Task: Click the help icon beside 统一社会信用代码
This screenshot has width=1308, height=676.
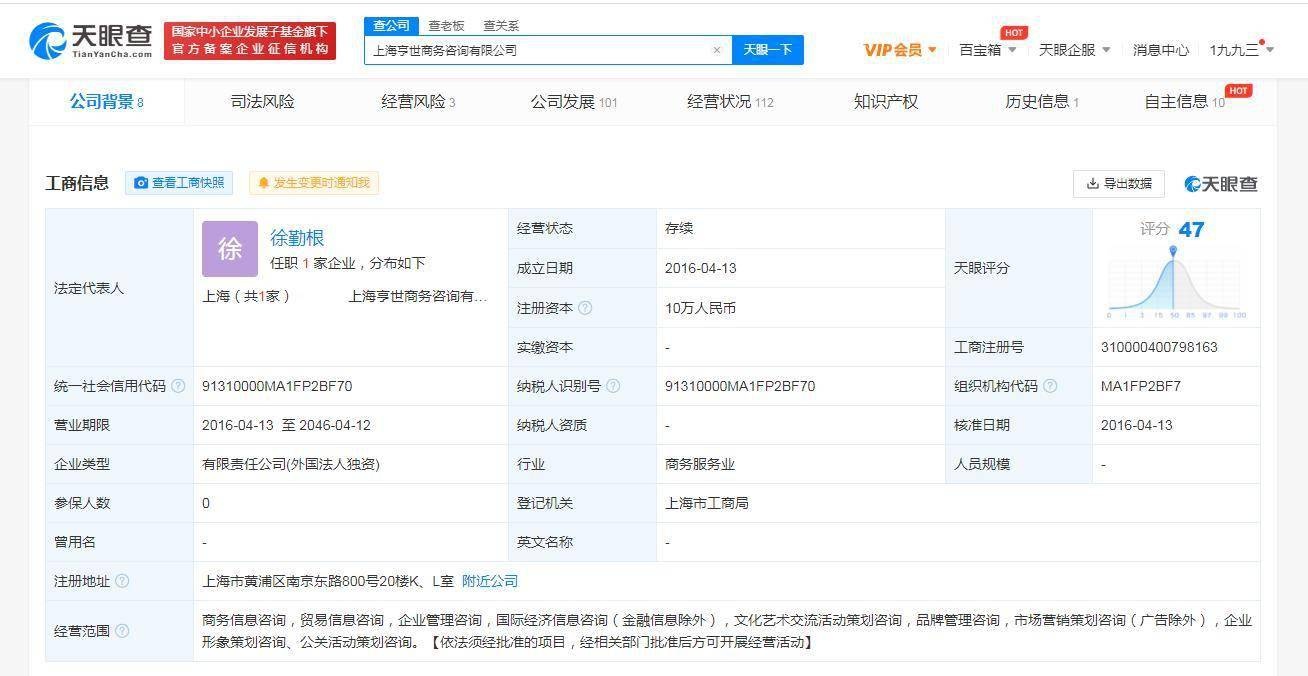Action: click(x=178, y=386)
